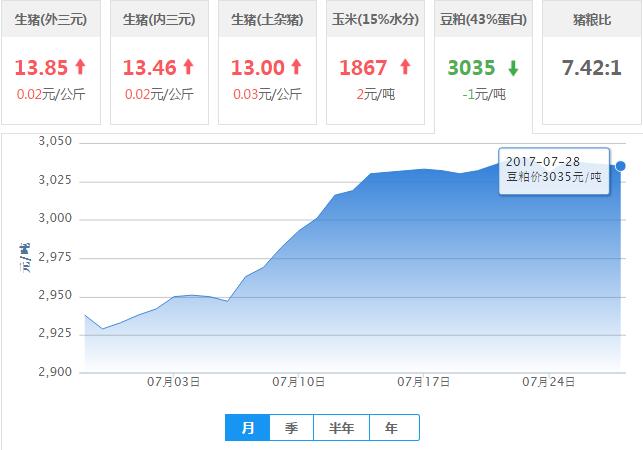Click the 2,950 y-axis label
Viewport: 643px width, 450px height.
click(55, 295)
